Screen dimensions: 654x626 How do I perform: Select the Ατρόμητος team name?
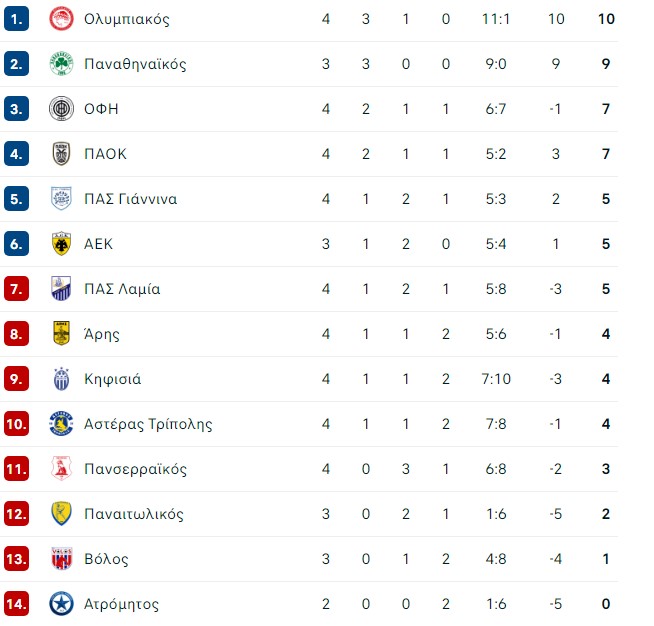122,604
